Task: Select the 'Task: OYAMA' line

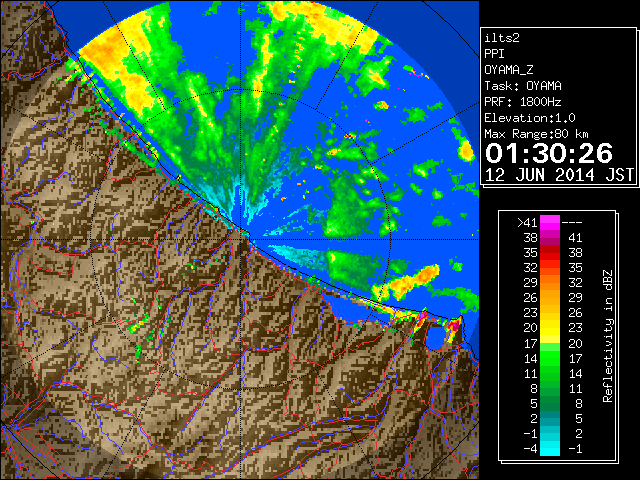Action: (x=523, y=86)
